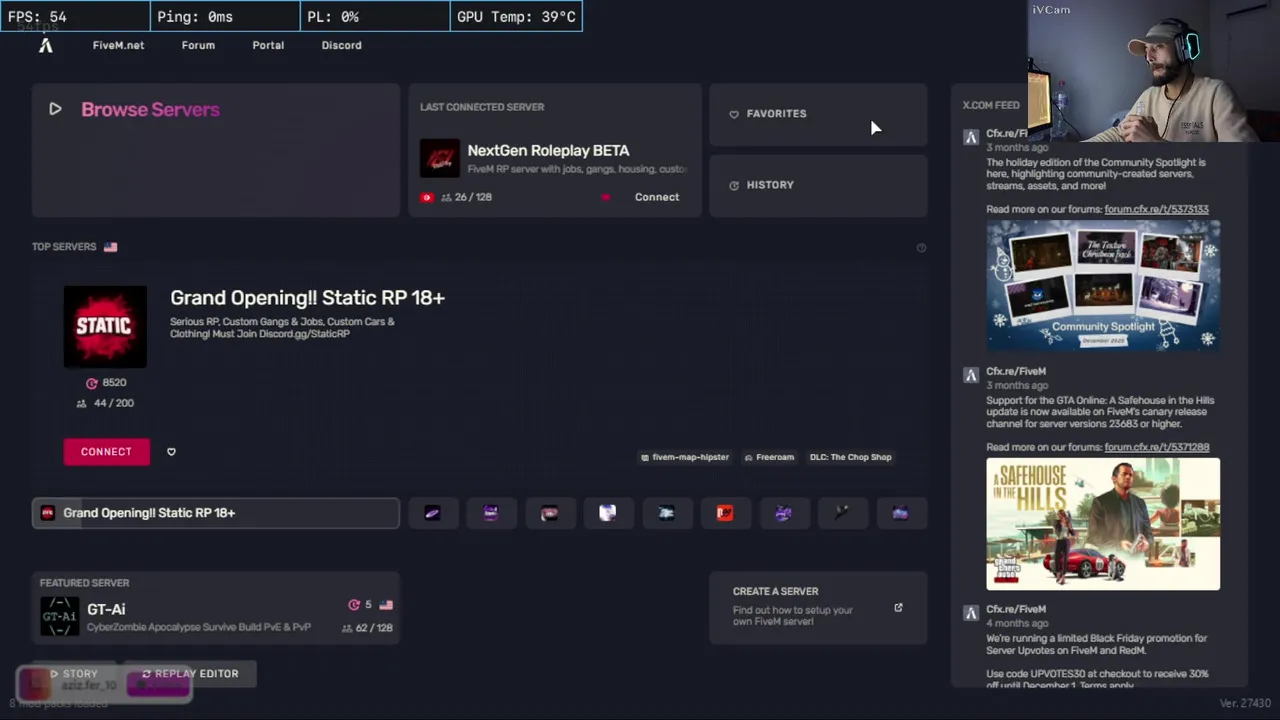Click the FiveM logo in the top bar
This screenshot has width=1280, height=720.
[x=46, y=45]
